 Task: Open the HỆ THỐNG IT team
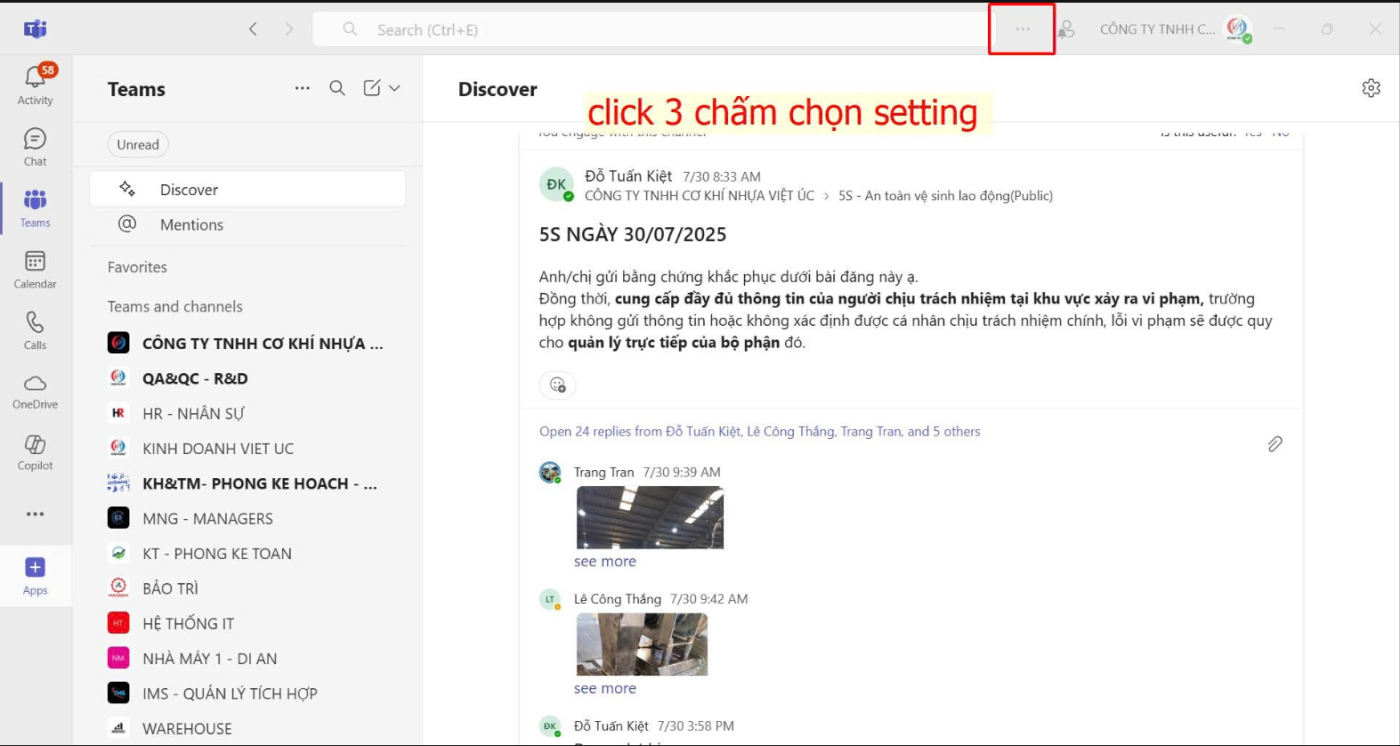coord(248,623)
